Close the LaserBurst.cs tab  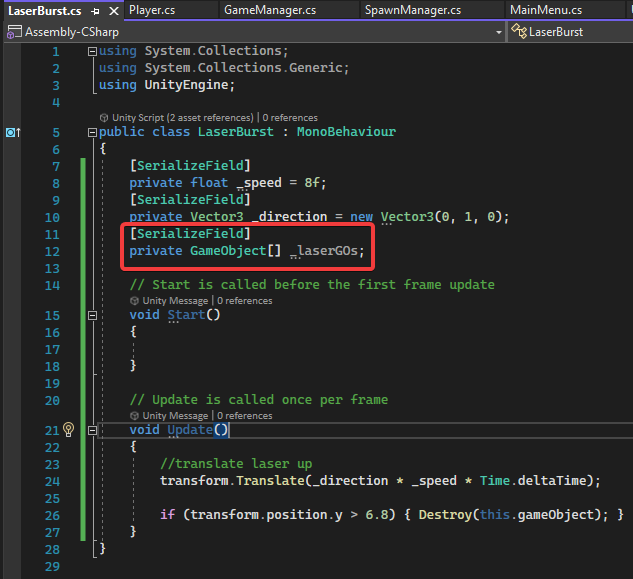coord(114,11)
